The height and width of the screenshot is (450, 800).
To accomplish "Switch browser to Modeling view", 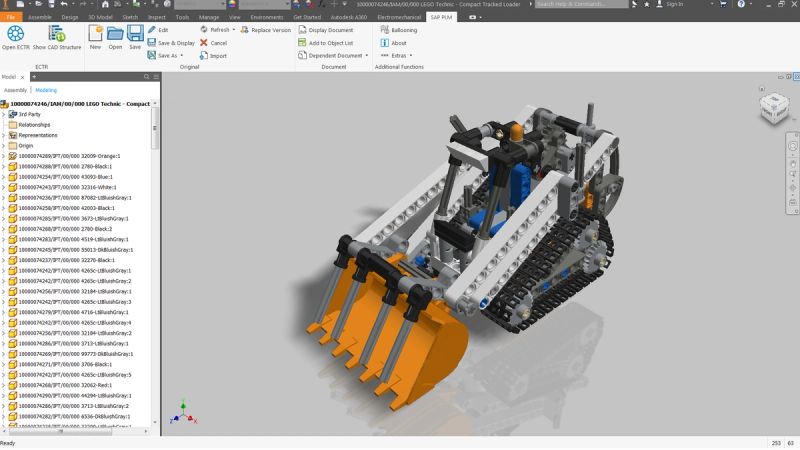I will coord(46,90).
